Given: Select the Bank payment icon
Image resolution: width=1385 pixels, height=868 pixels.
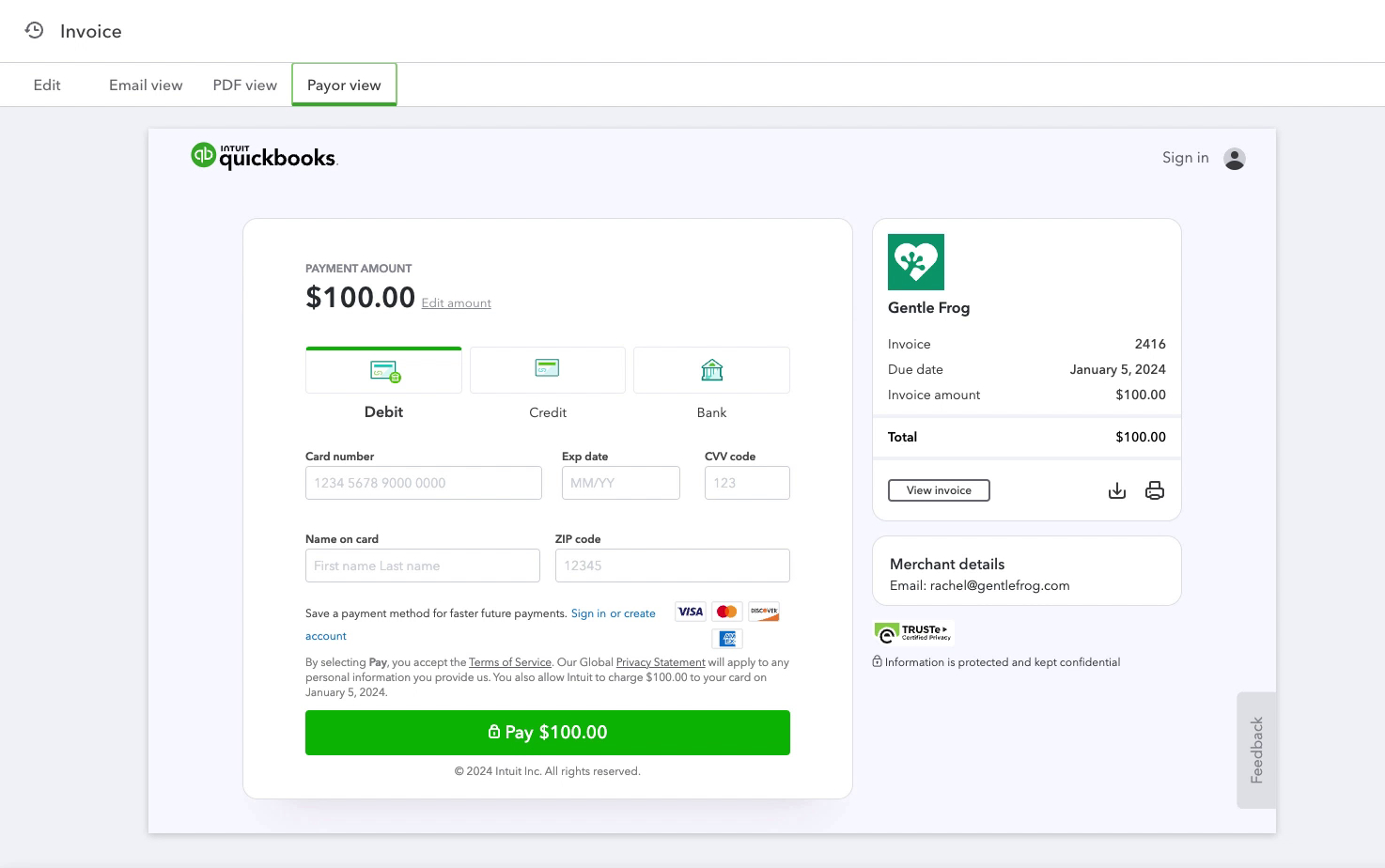Looking at the screenshot, I should 712,370.
